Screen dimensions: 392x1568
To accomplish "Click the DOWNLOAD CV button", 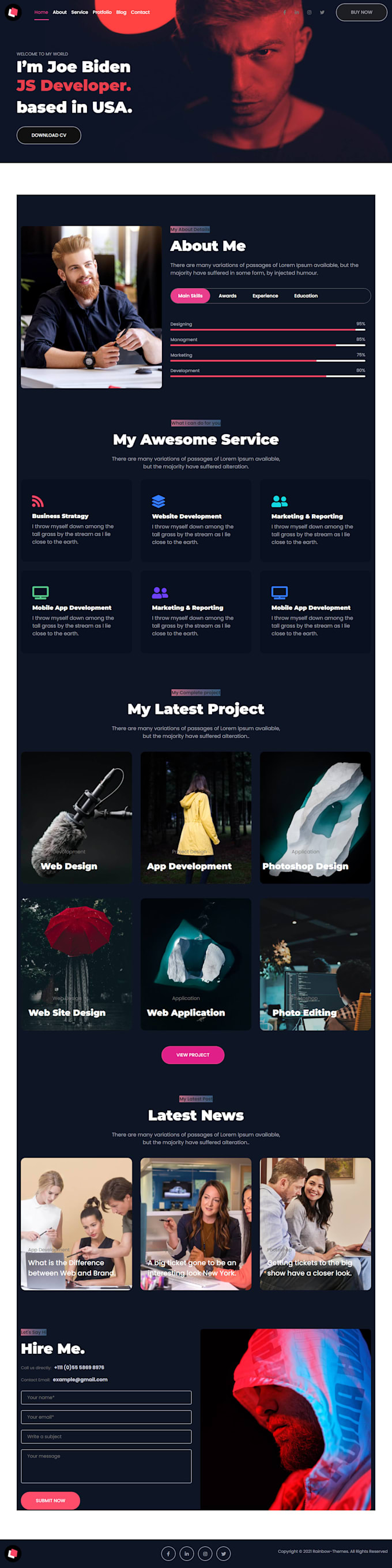I will coord(48,135).
